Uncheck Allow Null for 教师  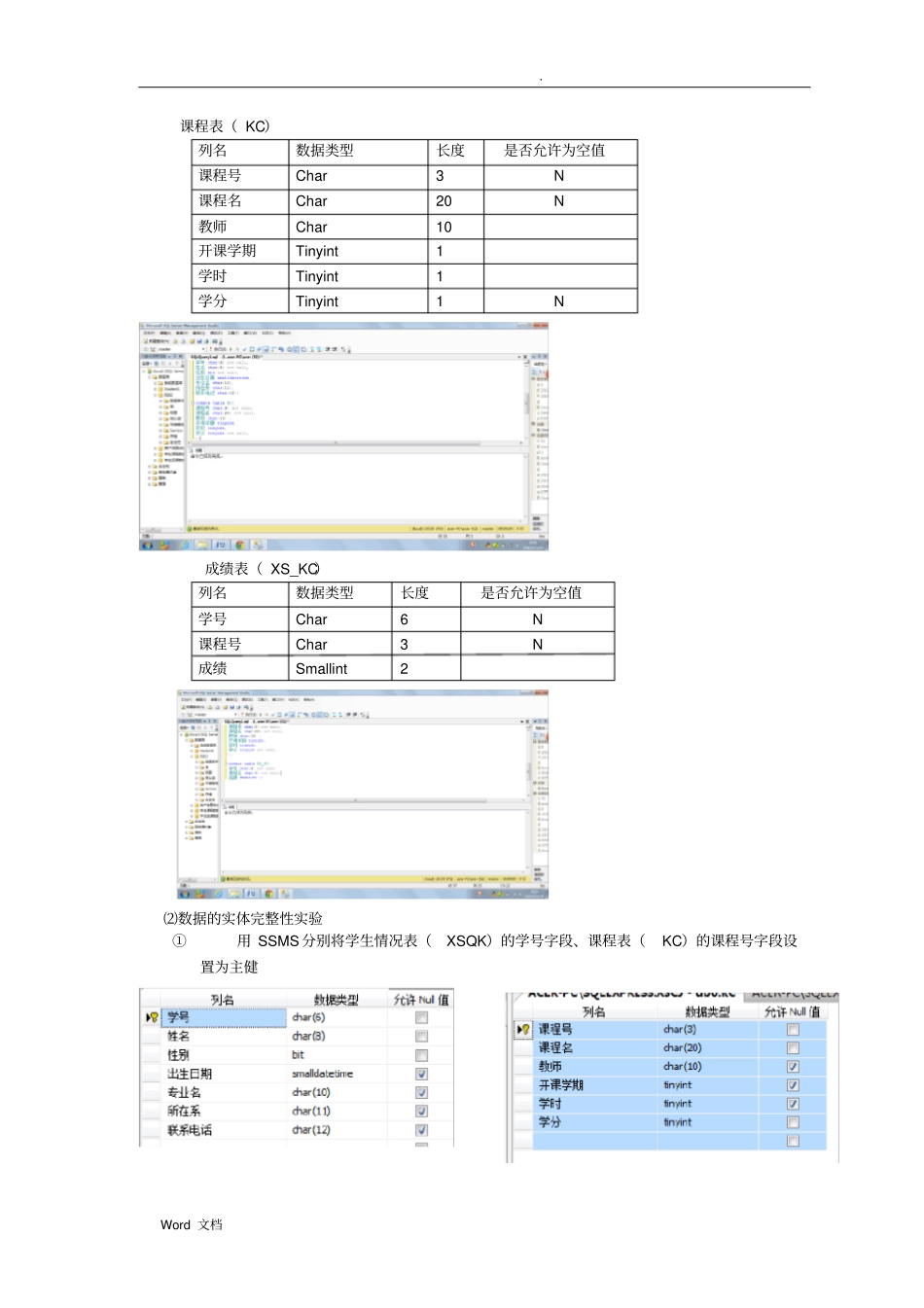point(793,1066)
